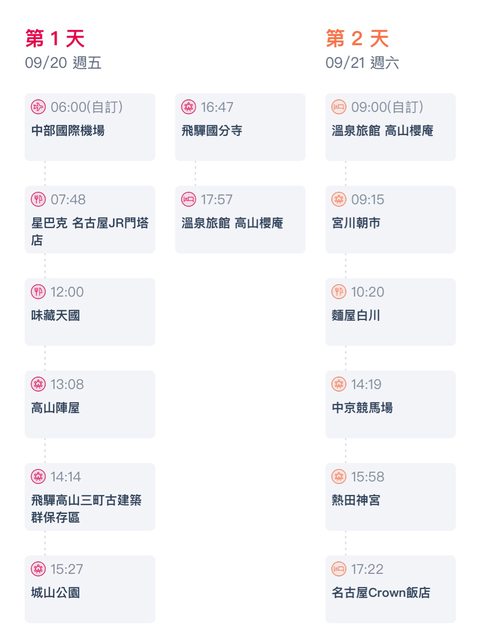Click the attraction icon beside 13:08
Viewport: 481px width, 640px height.
click(x=38, y=384)
